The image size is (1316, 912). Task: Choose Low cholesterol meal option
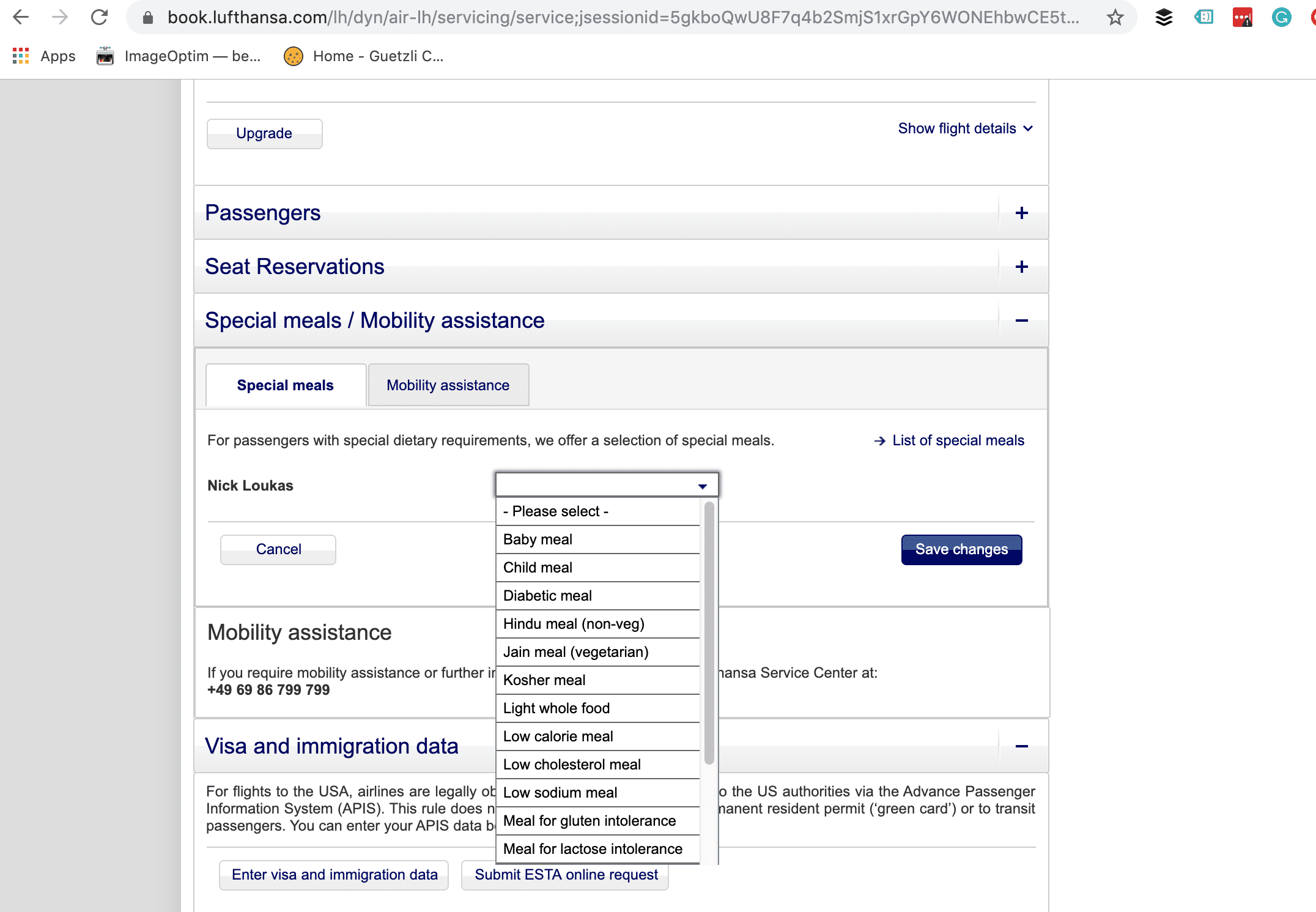pos(597,765)
